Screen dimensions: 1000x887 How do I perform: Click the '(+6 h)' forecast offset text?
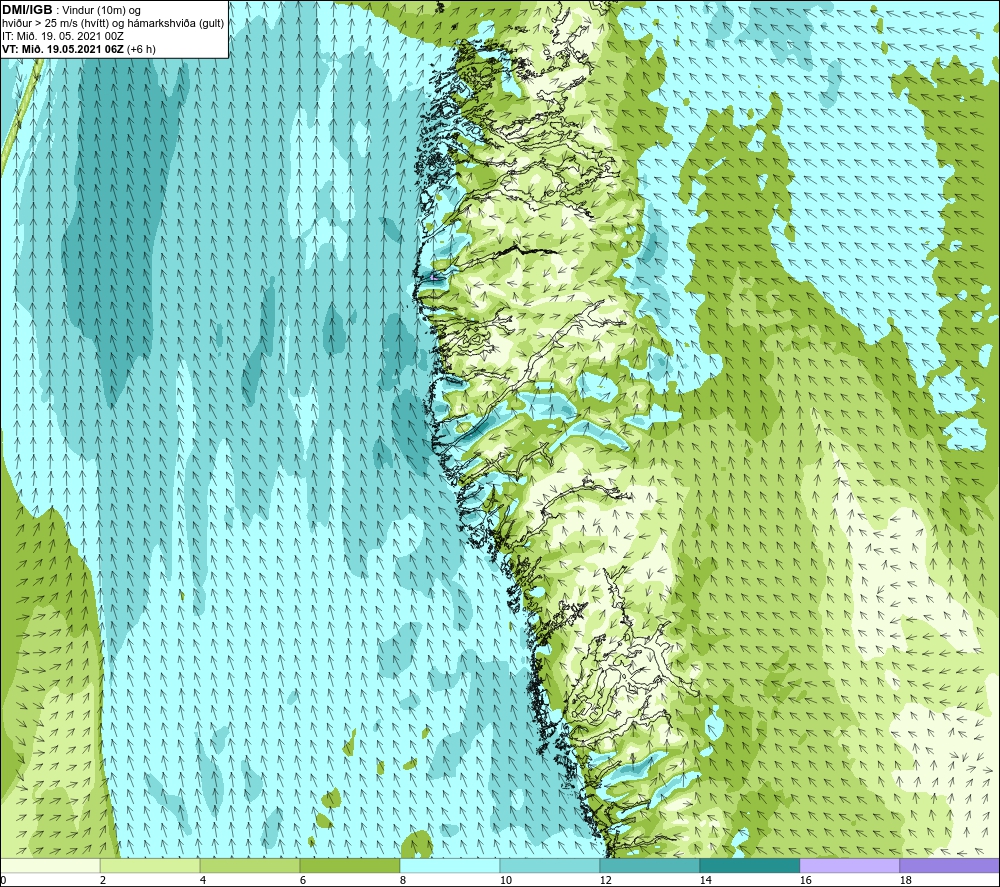[x=142, y=49]
